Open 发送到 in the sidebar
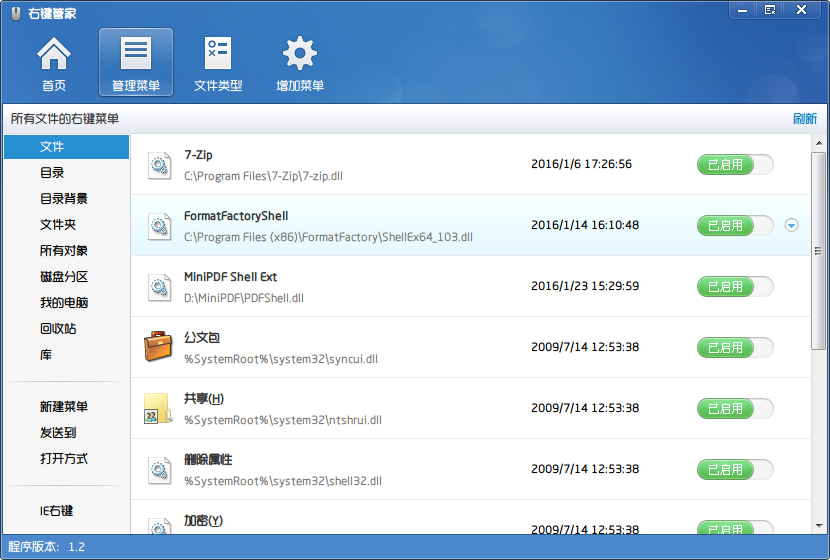The height and width of the screenshot is (560, 830). [67, 432]
